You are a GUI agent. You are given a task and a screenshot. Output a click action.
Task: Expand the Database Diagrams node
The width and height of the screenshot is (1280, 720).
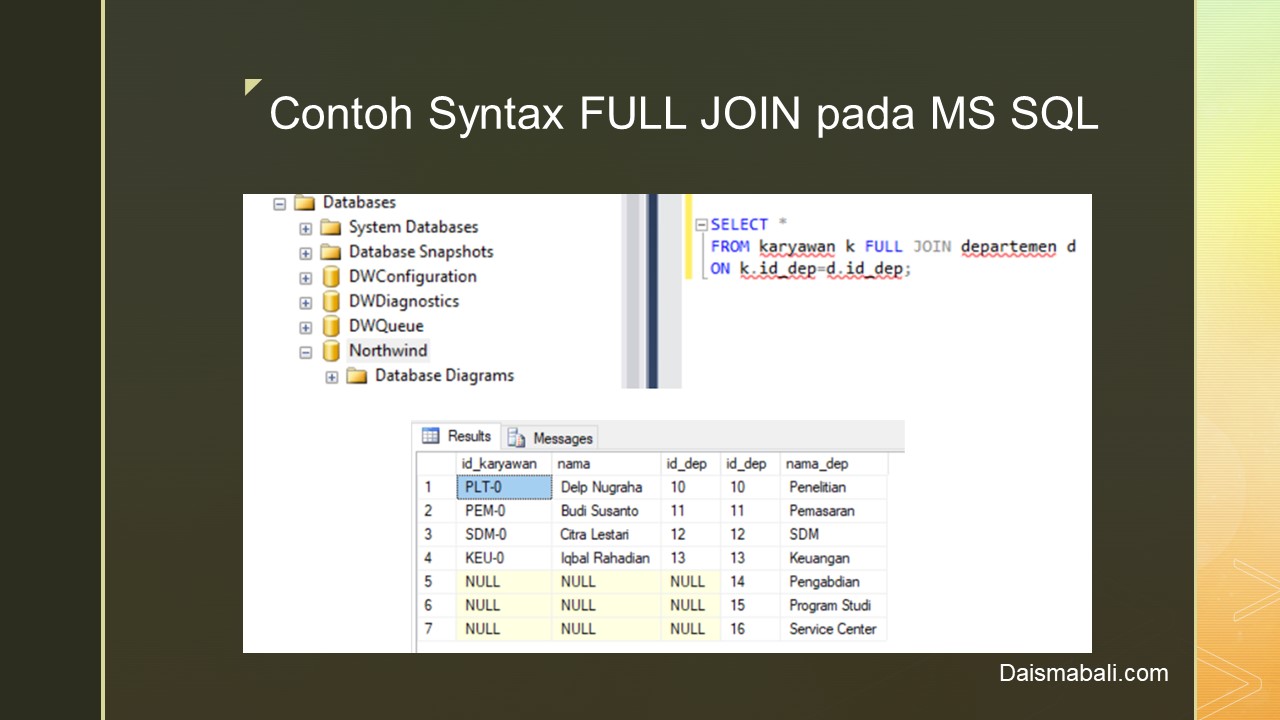point(332,377)
